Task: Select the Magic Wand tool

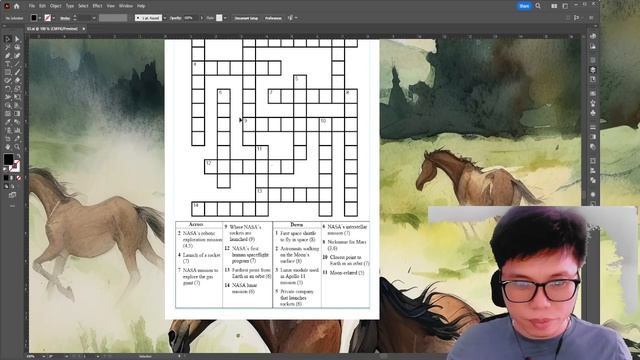Action: tap(7, 47)
